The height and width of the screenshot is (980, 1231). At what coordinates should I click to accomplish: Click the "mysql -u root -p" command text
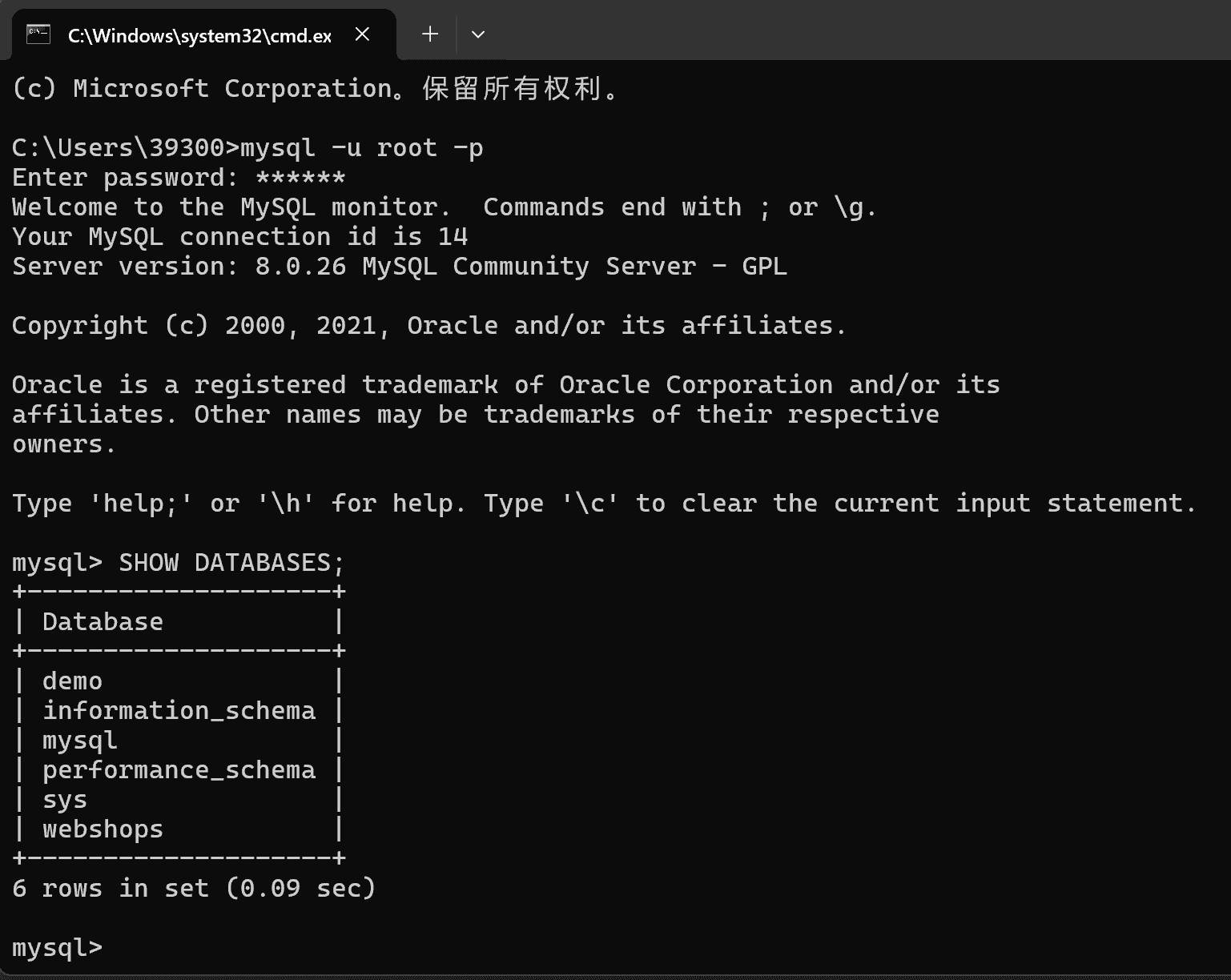[362, 148]
